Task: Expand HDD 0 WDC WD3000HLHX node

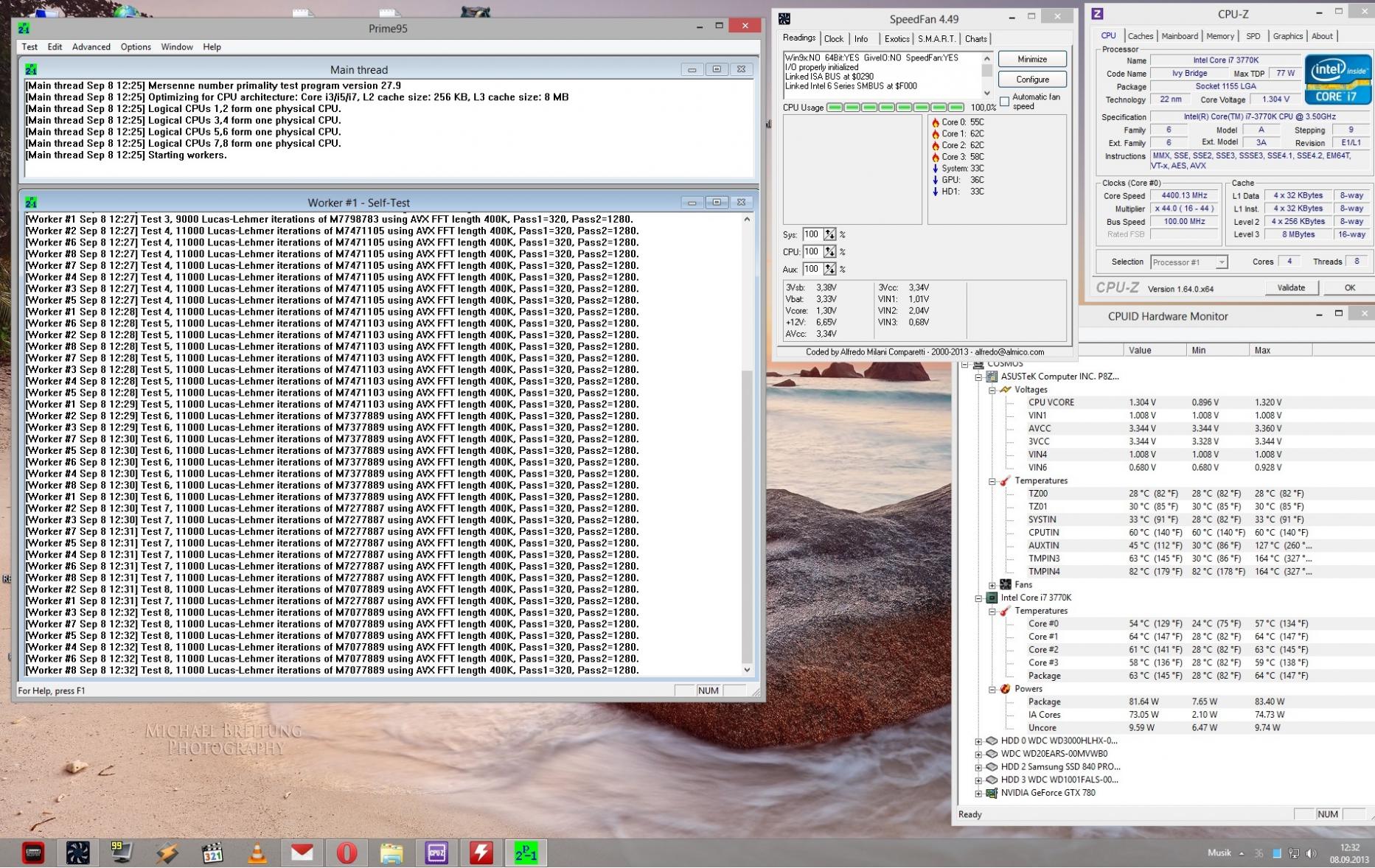Action: coord(978,741)
